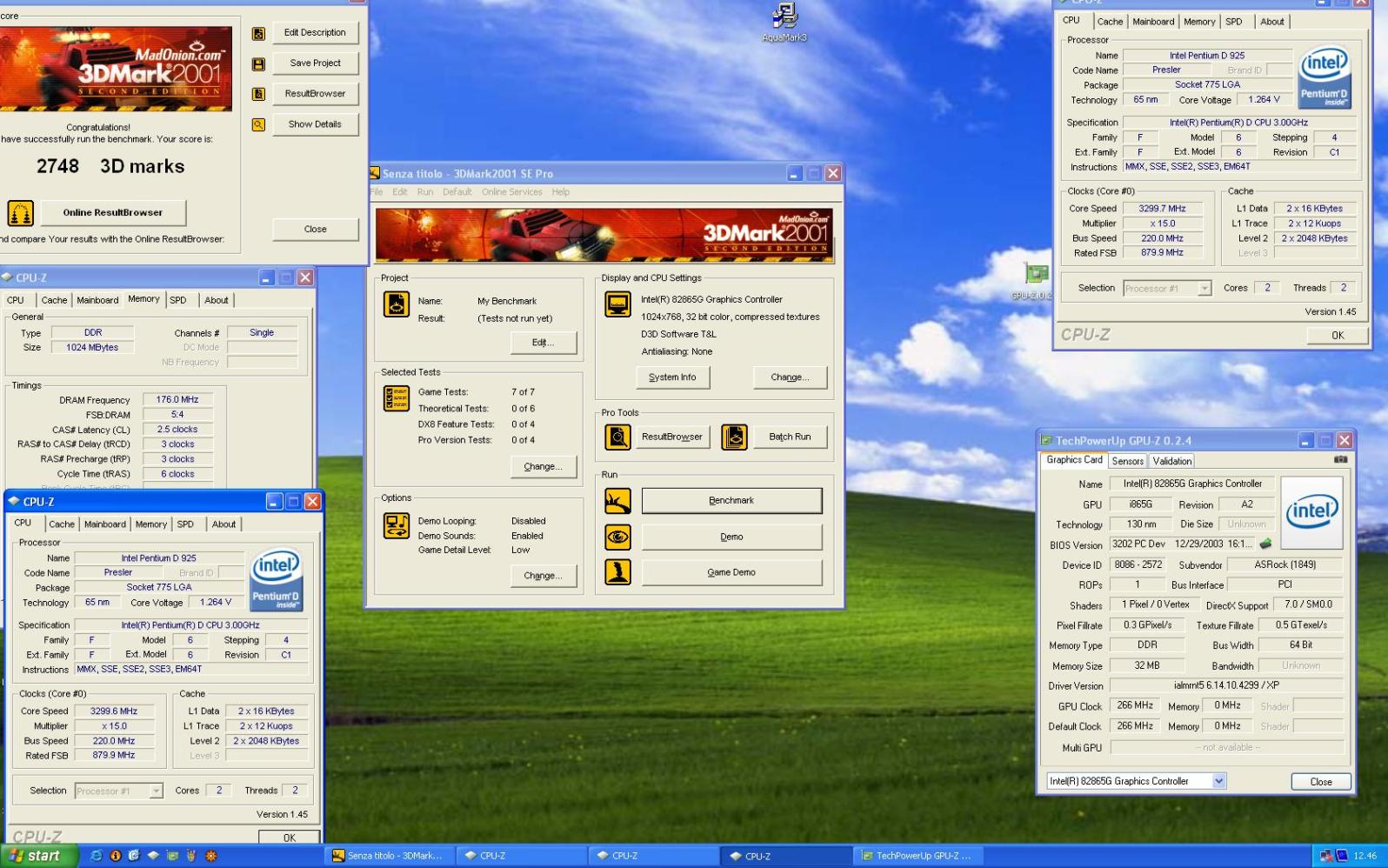Click OK in the top-right CPU-Z window
Image resolution: width=1388 pixels, height=868 pixels.
click(x=1337, y=336)
